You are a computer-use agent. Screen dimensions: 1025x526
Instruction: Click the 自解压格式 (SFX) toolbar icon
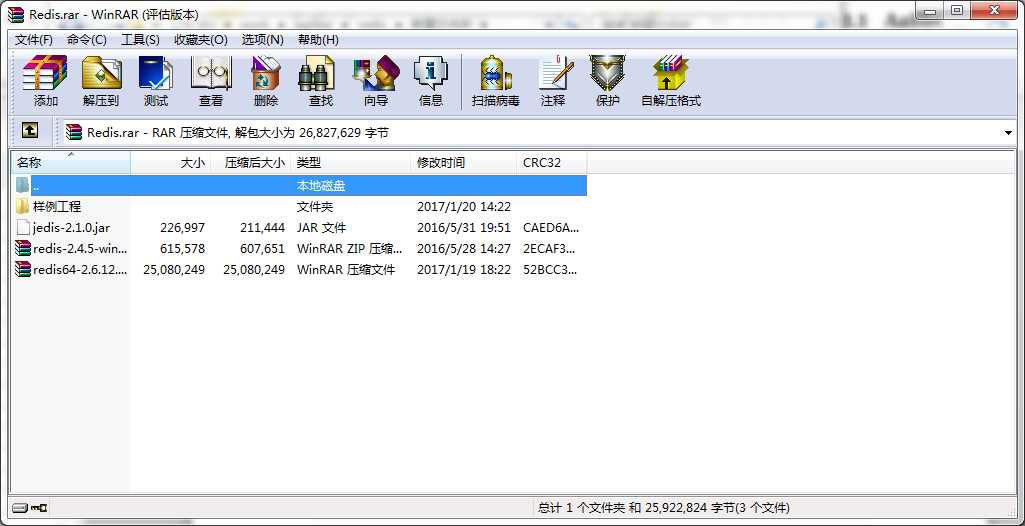pyautogui.click(x=671, y=73)
